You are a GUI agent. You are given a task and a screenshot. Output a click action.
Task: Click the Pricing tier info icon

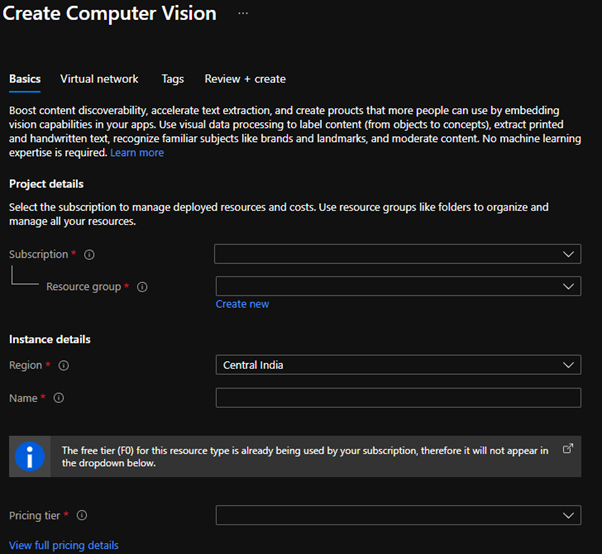82,515
